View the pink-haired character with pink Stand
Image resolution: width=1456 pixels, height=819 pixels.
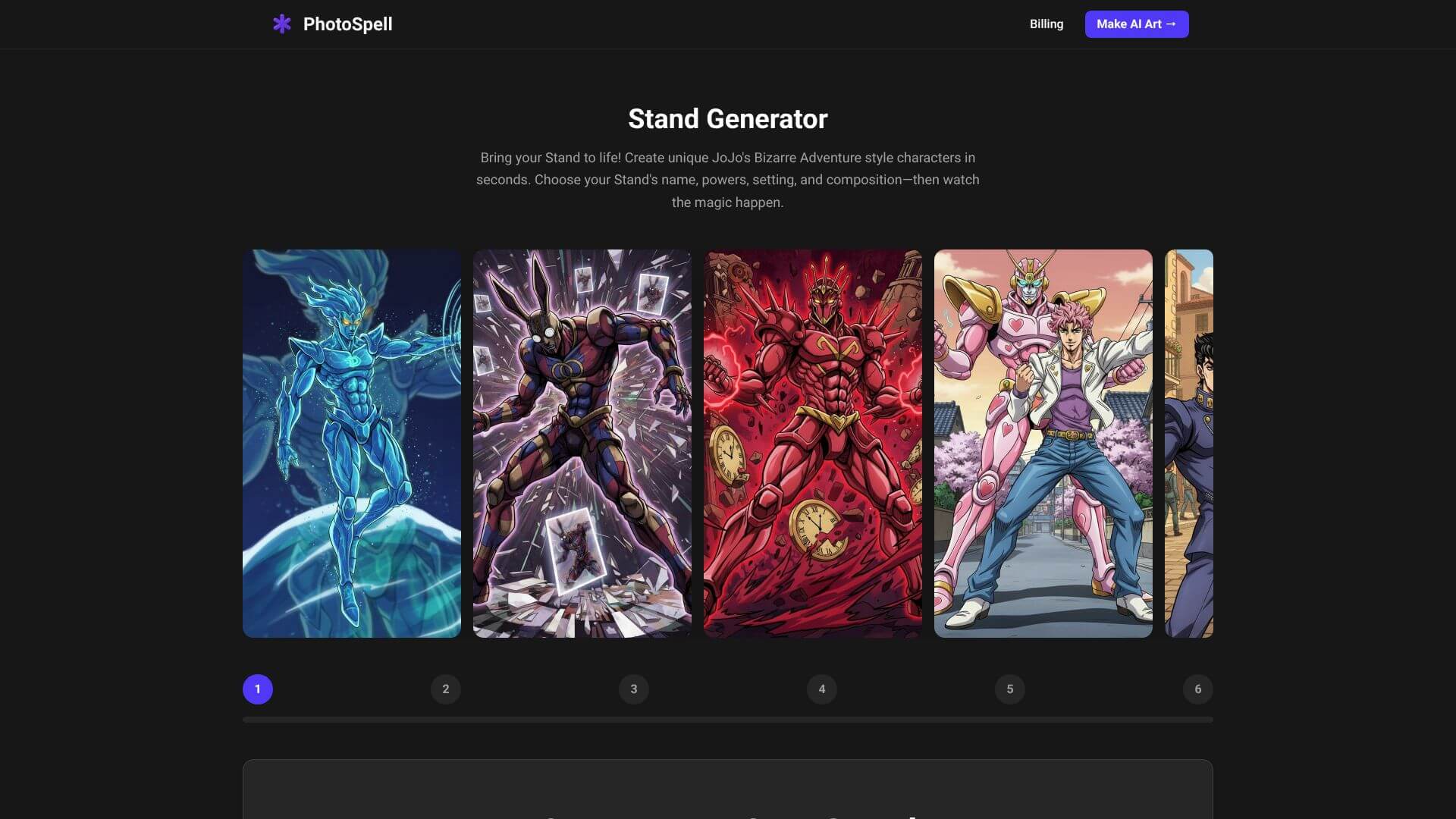pos(1043,443)
